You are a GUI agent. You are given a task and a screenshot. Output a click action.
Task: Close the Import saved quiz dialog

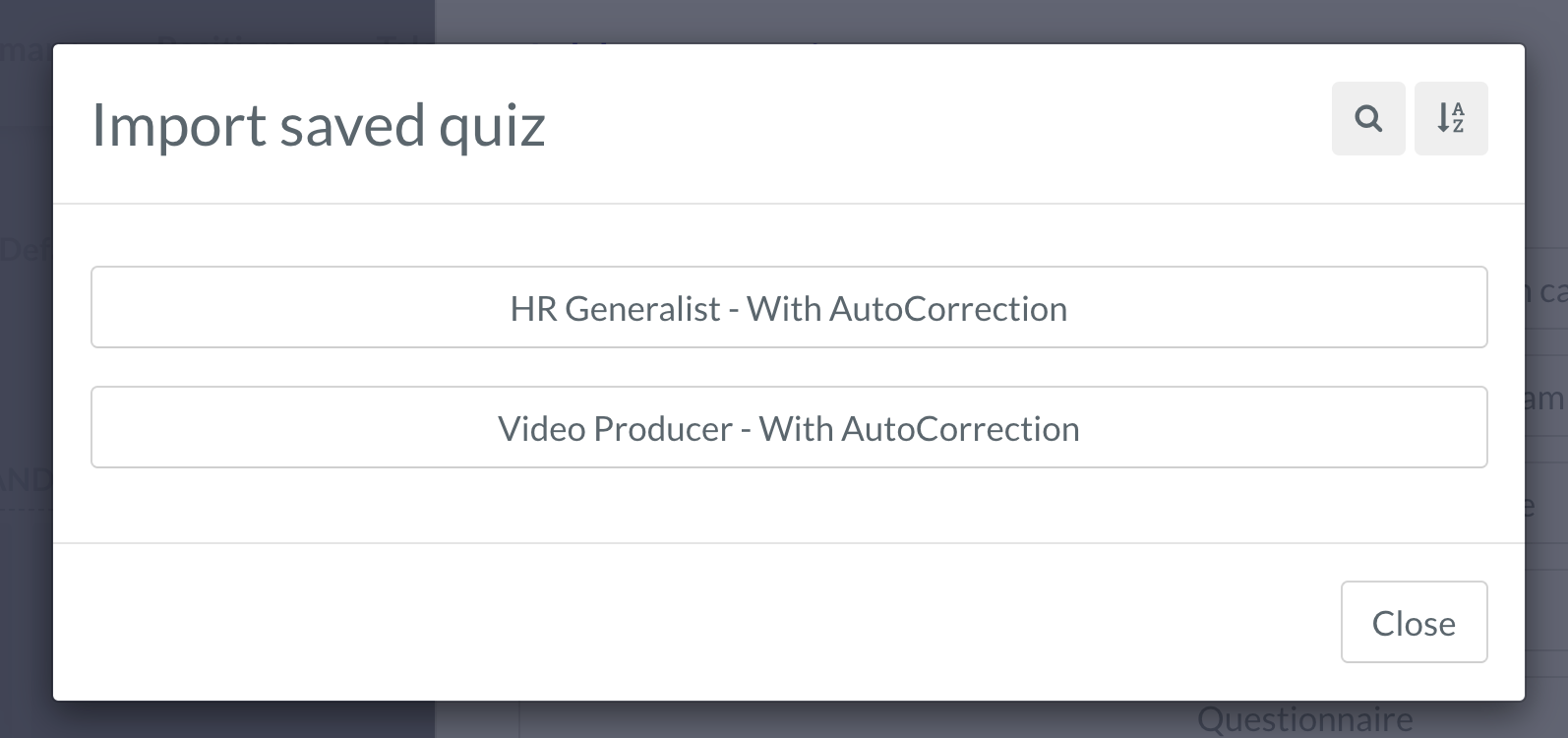(1414, 622)
